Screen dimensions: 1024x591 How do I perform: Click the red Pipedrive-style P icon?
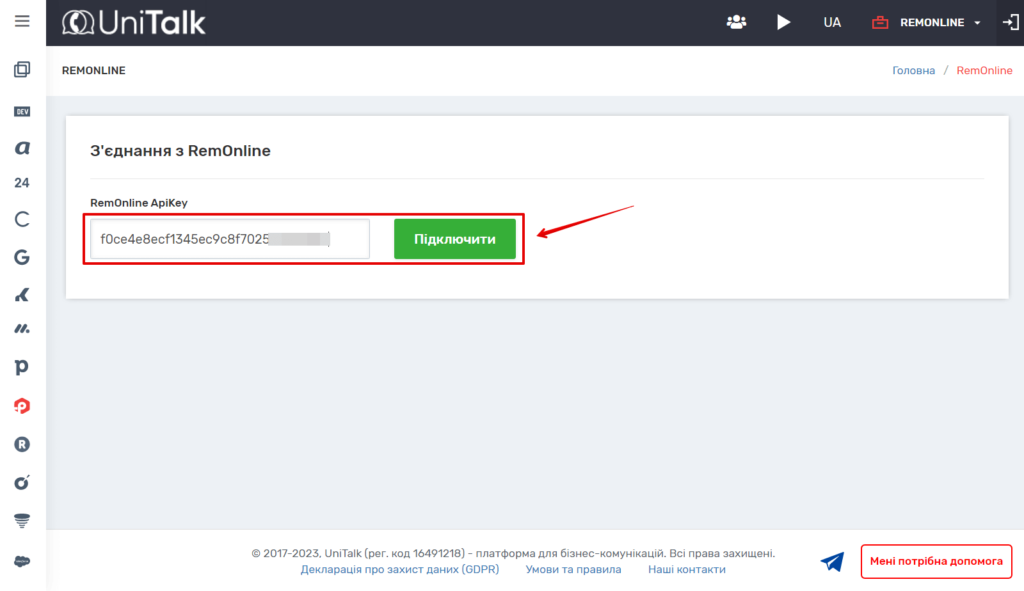coord(22,405)
